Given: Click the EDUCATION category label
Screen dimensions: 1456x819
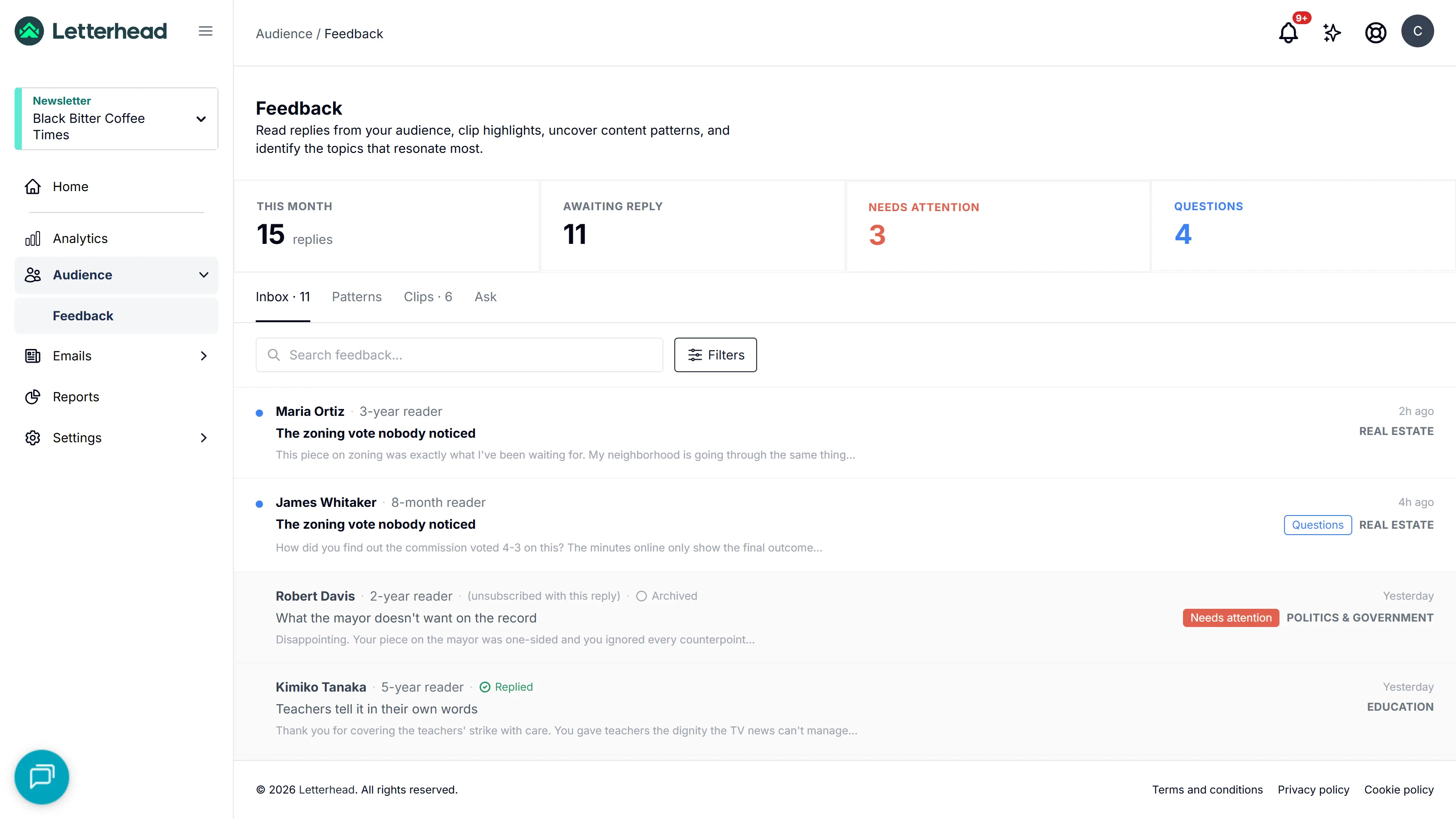Looking at the screenshot, I should [1400, 707].
